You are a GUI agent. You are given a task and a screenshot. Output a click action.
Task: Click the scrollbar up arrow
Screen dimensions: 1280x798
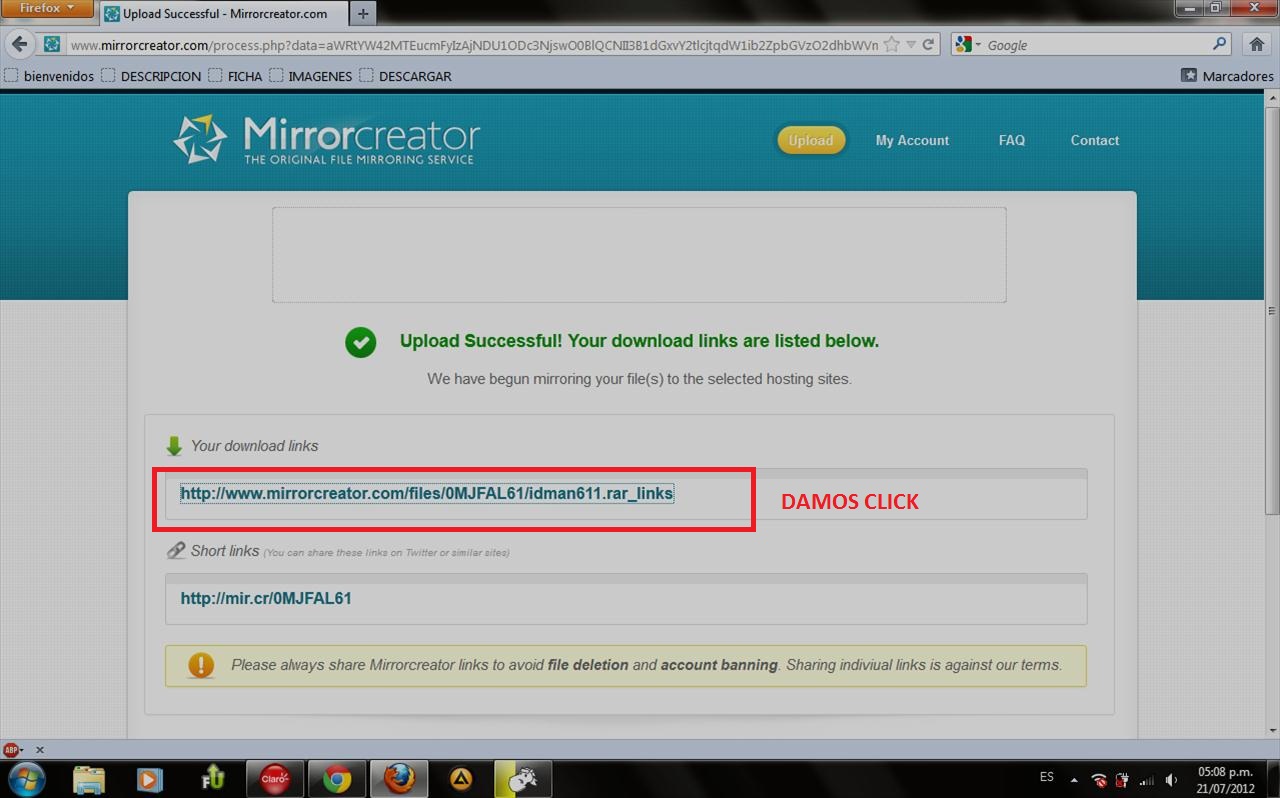1272,98
